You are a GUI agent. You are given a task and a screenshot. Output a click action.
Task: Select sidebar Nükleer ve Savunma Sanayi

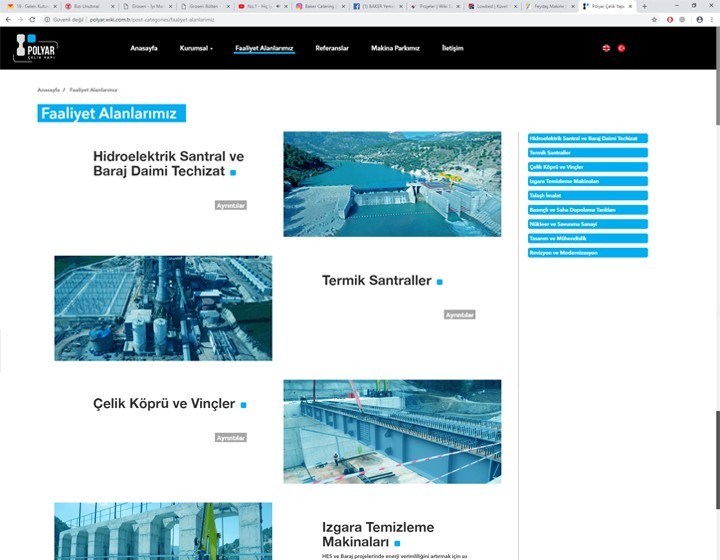(x=588, y=224)
